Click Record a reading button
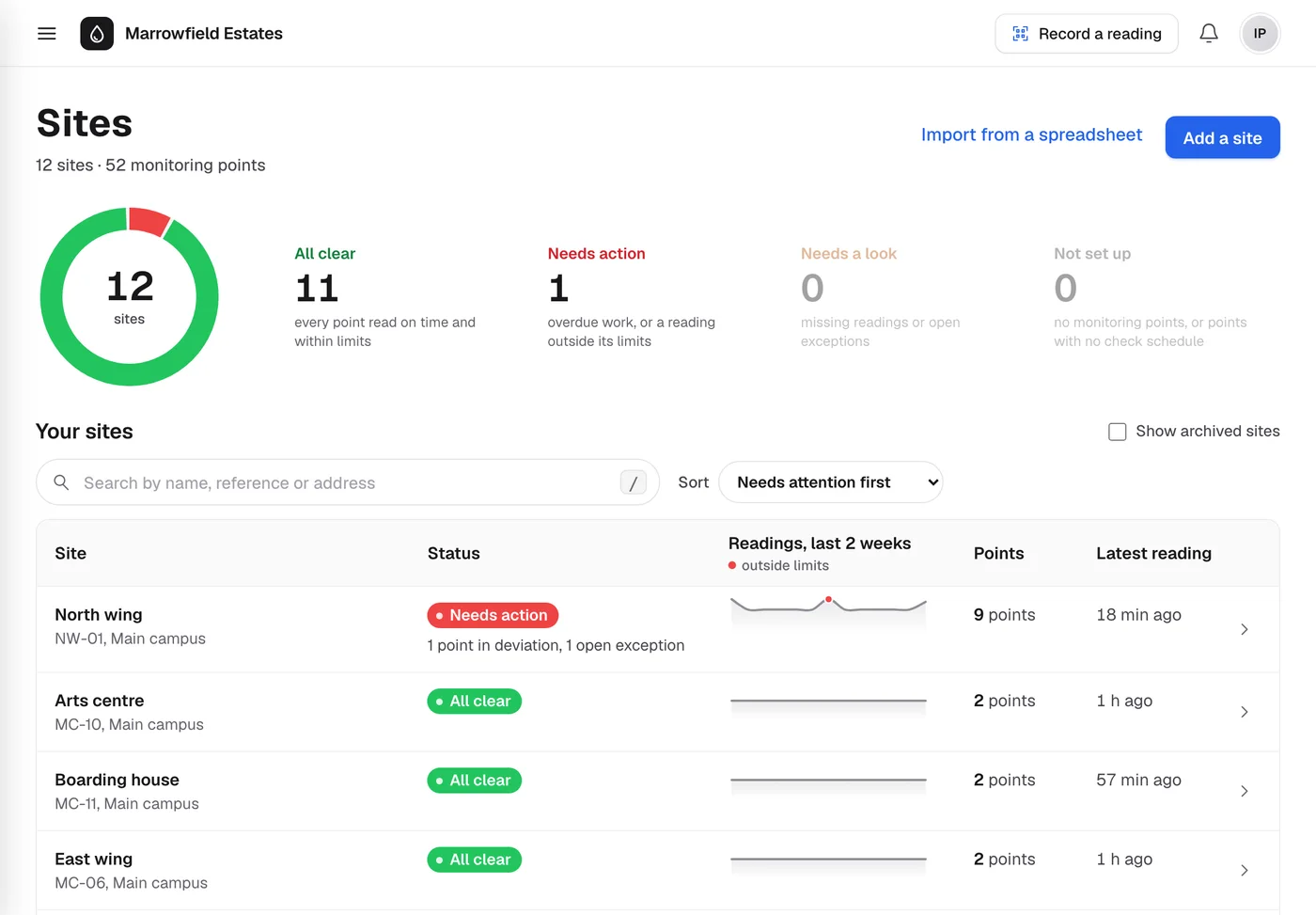 (1087, 34)
